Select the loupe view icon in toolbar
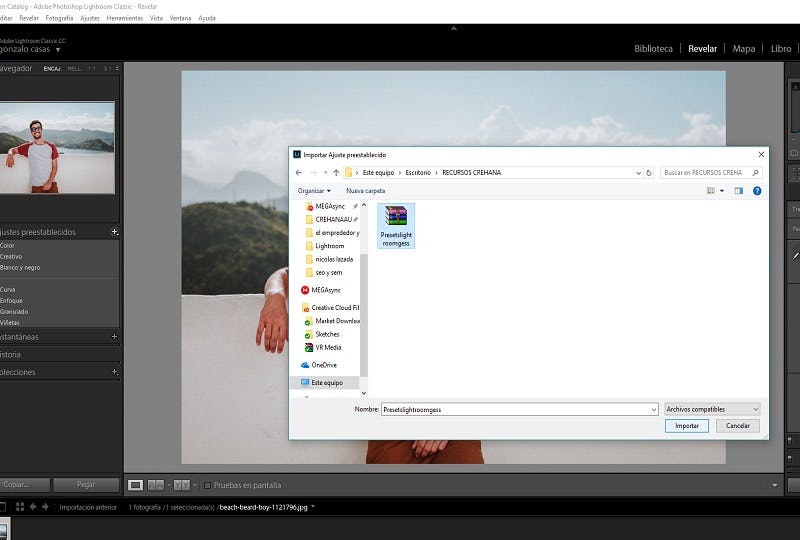 (135, 485)
